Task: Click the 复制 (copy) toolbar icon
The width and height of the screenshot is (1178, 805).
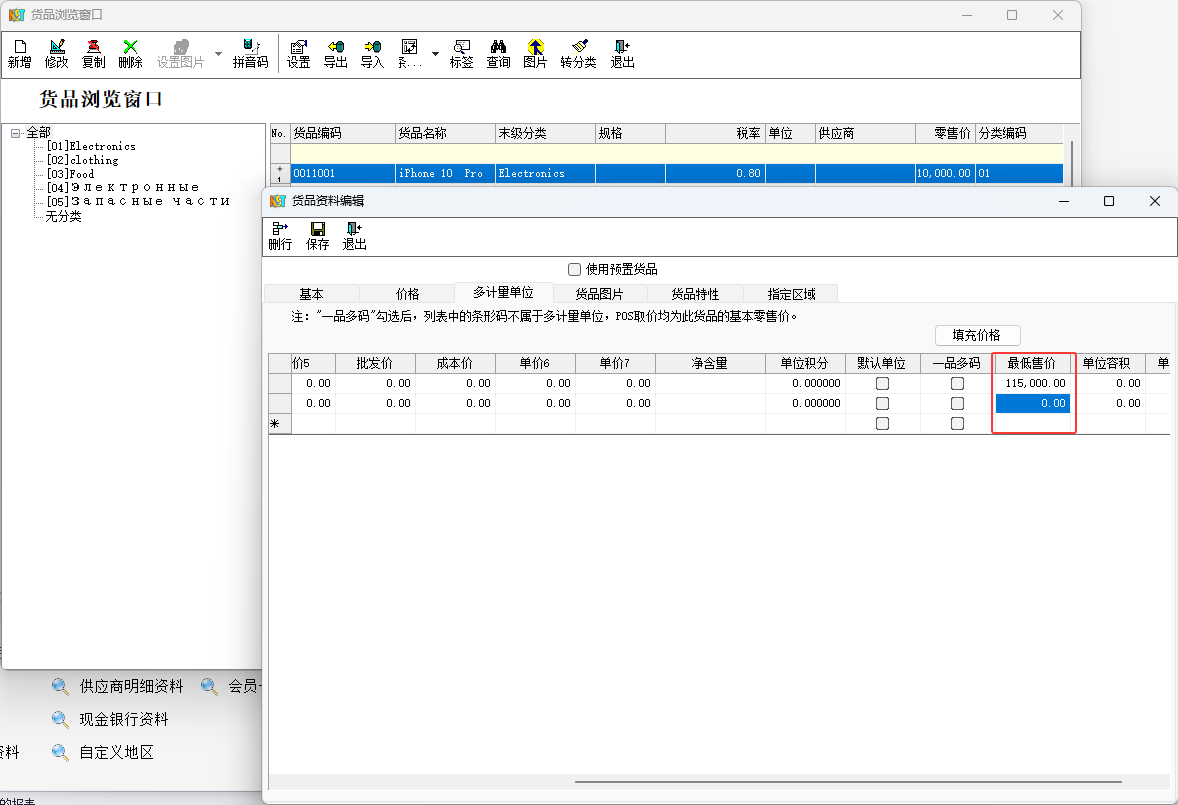Action: pos(93,54)
